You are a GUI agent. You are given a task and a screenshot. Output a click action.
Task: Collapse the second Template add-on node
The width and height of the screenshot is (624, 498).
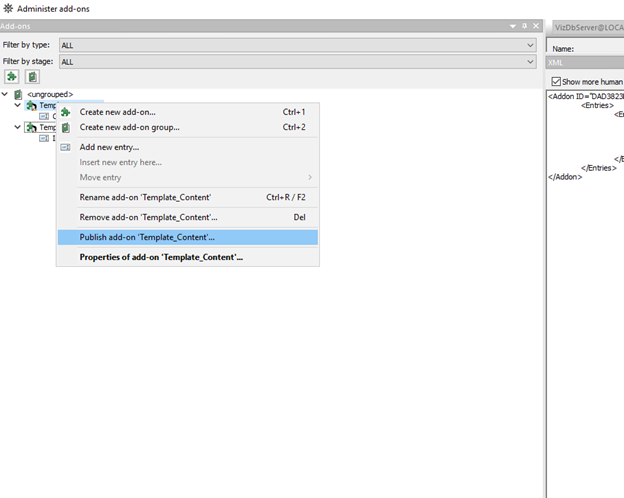(x=18, y=127)
